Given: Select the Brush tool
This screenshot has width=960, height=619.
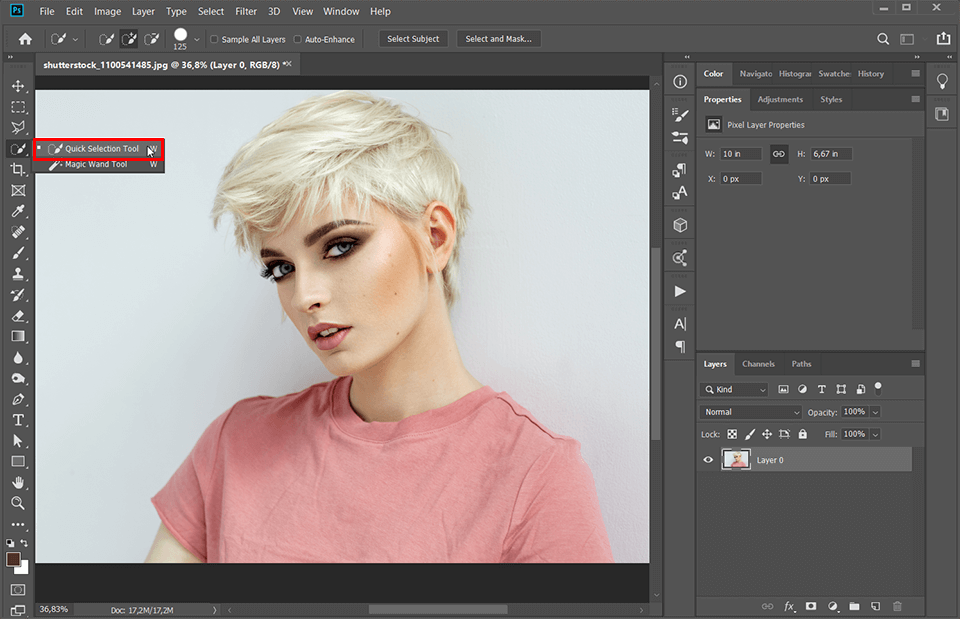Looking at the screenshot, I should tap(17, 253).
